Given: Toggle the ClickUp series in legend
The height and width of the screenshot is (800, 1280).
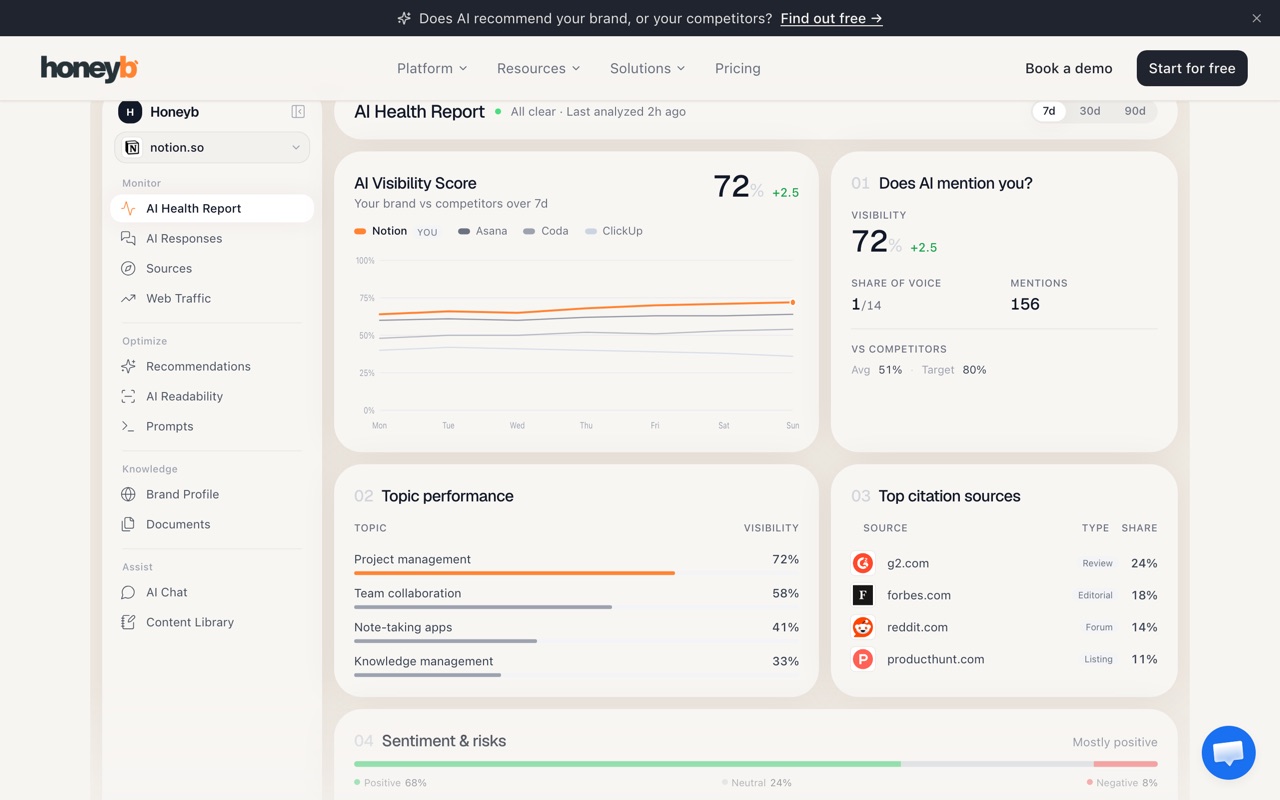Looking at the screenshot, I should click(x=614, y=231).
